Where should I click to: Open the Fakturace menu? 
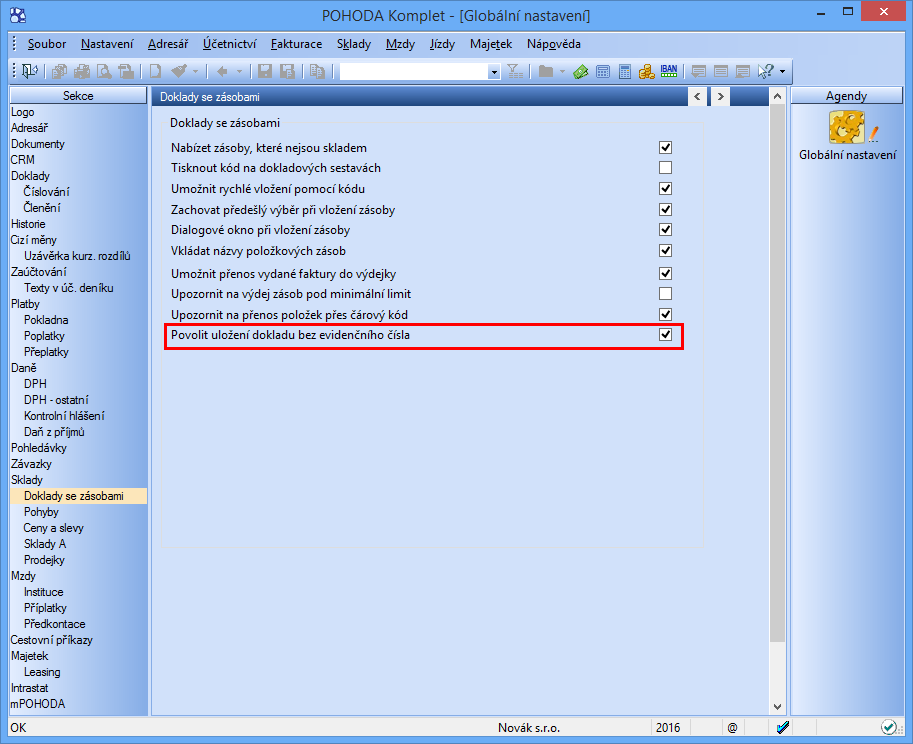click(x=296, y=44)
